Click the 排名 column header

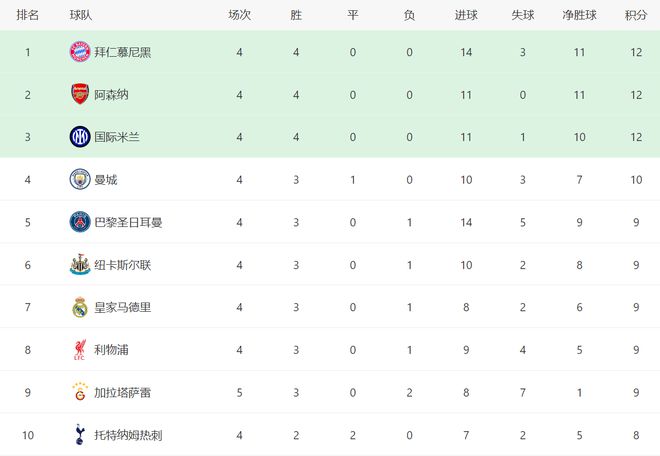pos(28,15)
